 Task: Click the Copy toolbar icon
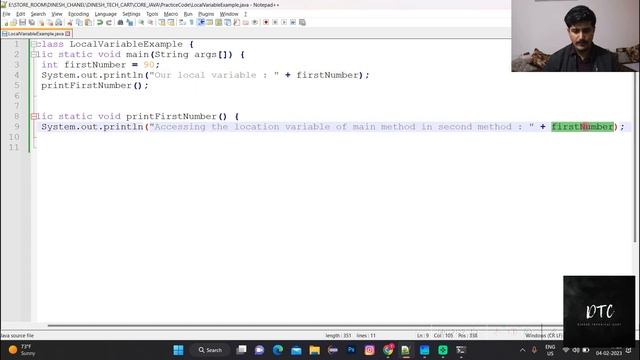(x=79, y=22)
